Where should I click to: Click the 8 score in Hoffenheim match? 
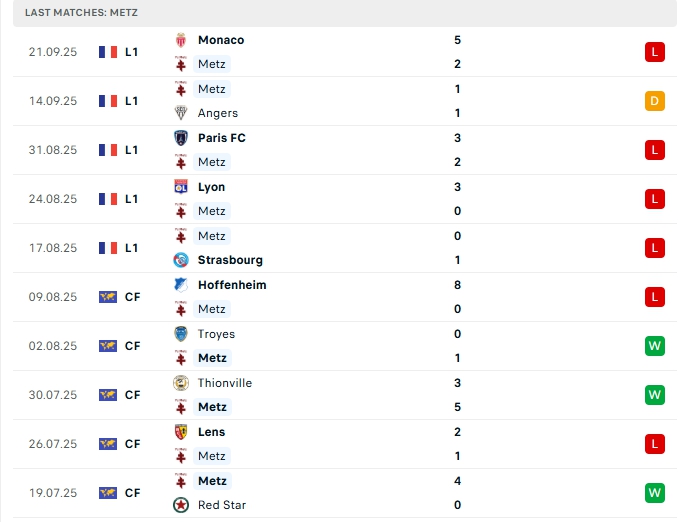click(x=457, y=285)
